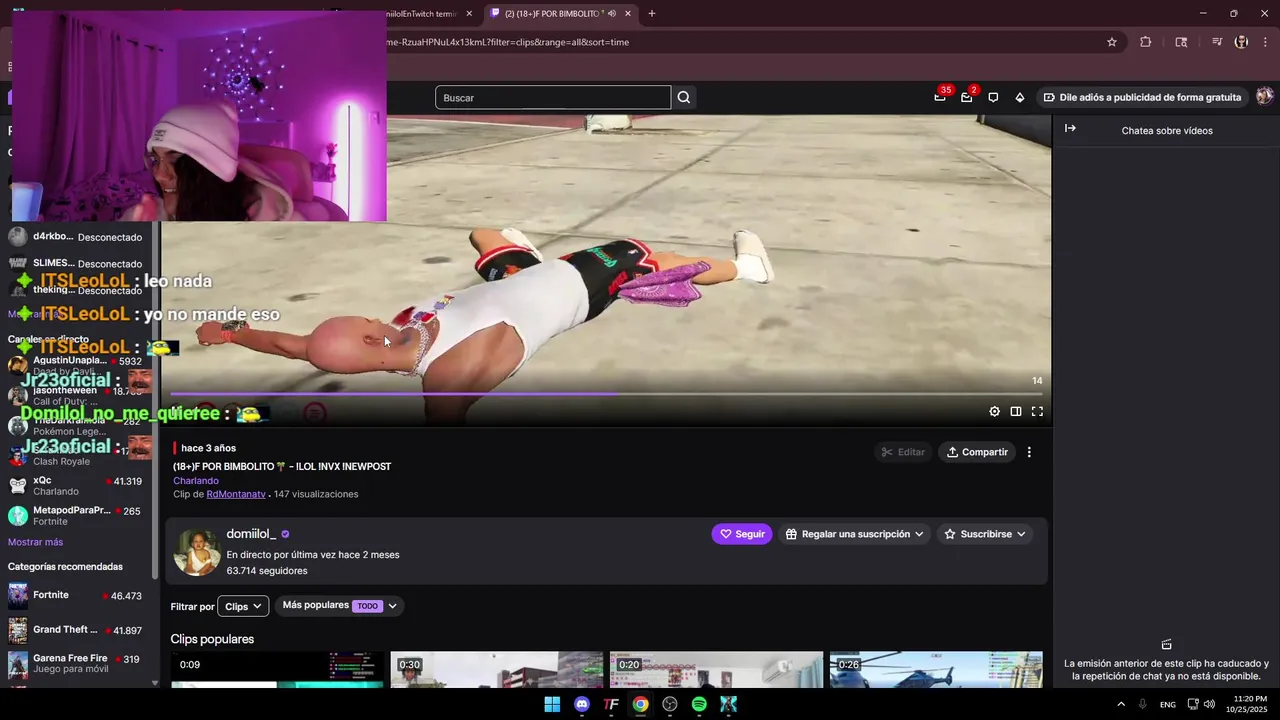
Task: Open the Chrome profile avatar
Action: (x=1241, y=42)
